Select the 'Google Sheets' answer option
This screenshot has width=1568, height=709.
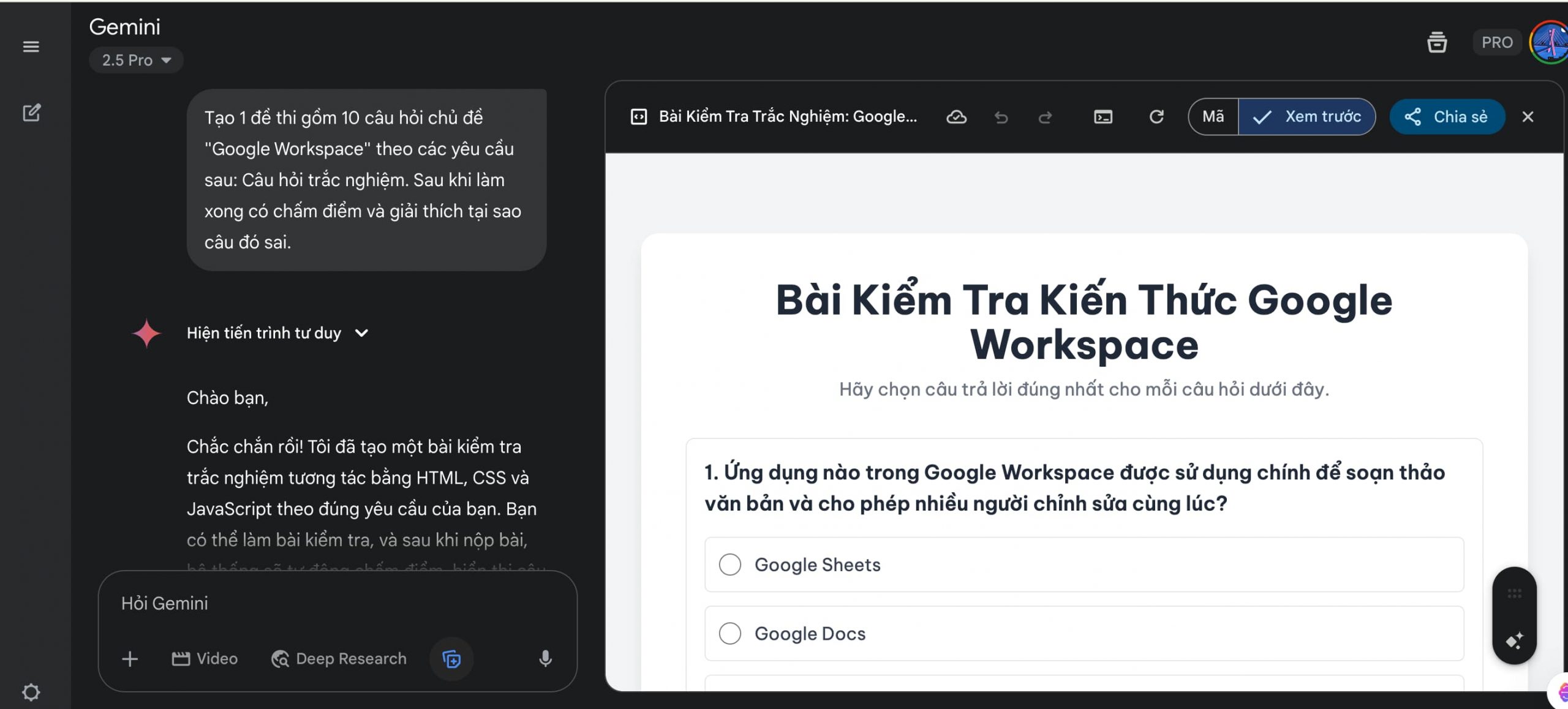pos(1084,565)
